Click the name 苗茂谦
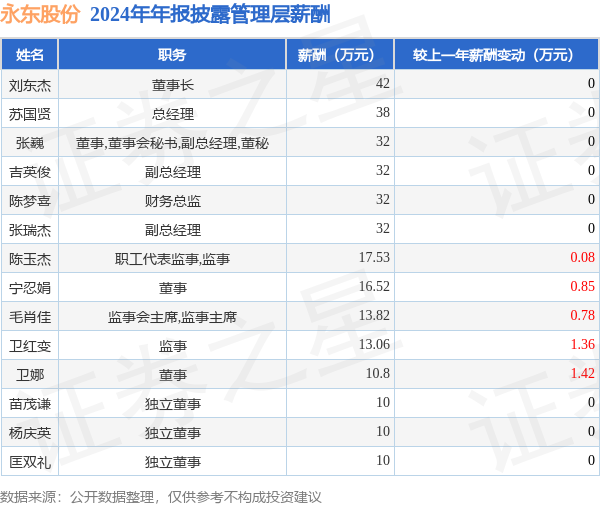Screen dimensions: 600x506 tap(30, 404)
